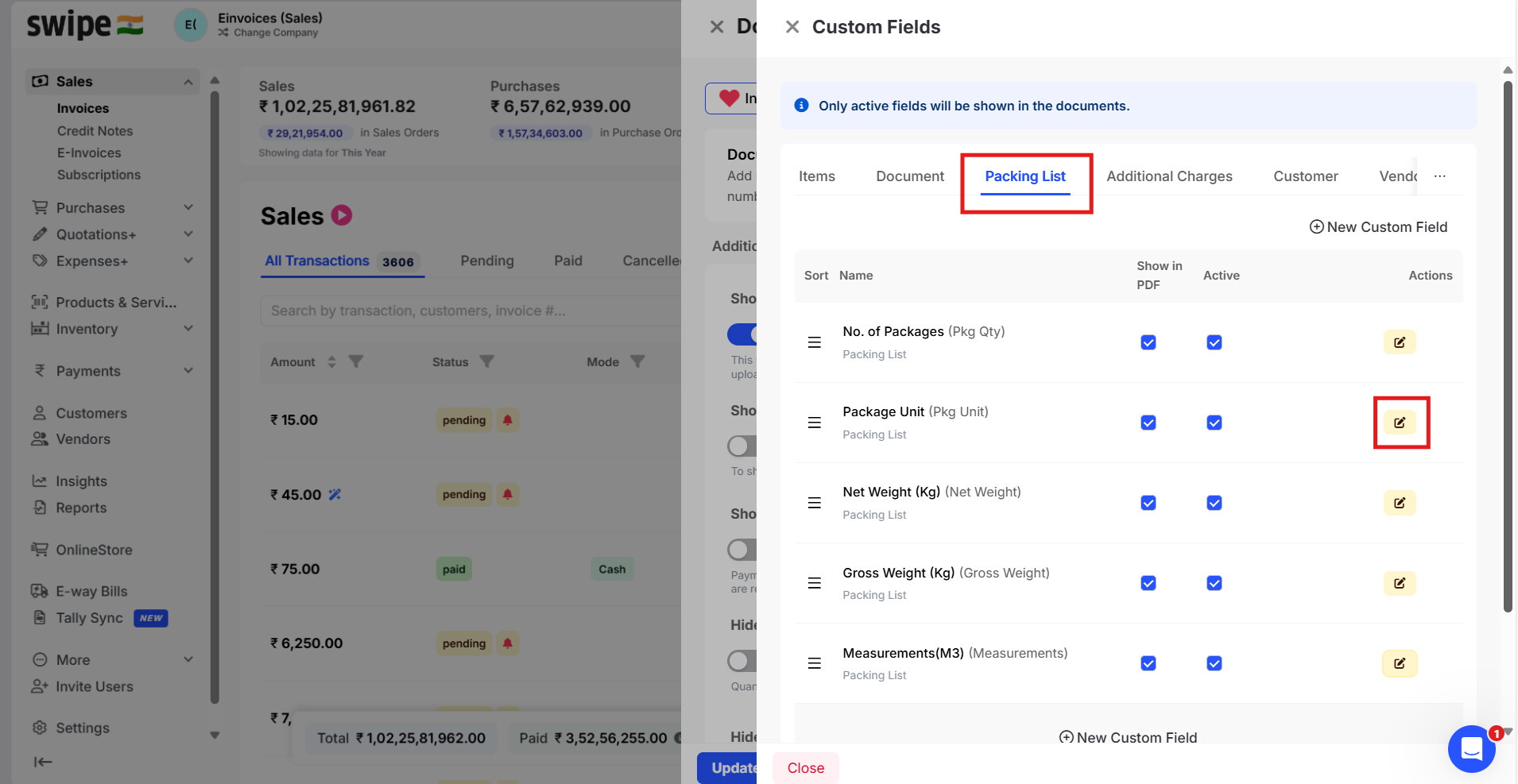
Task: Switch to the Additional Charges tab
Action: (1169, 176)
